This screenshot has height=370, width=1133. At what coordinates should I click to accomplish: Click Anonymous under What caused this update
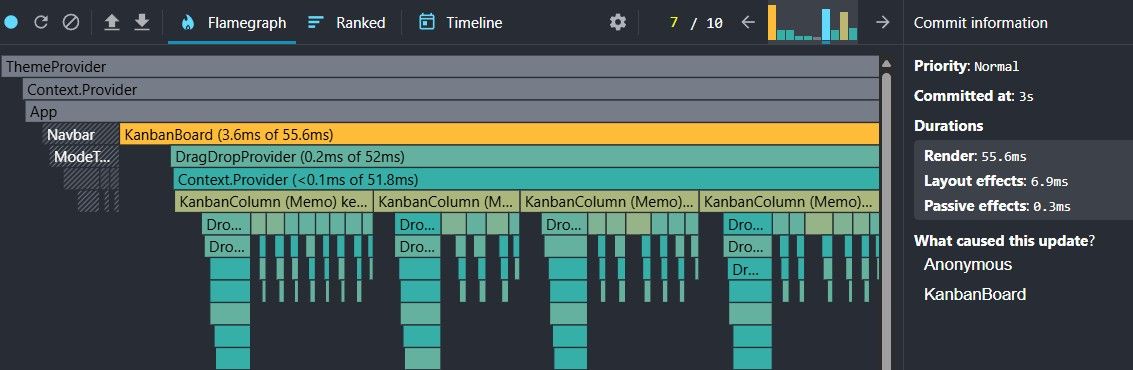click(x=968, y=264)
